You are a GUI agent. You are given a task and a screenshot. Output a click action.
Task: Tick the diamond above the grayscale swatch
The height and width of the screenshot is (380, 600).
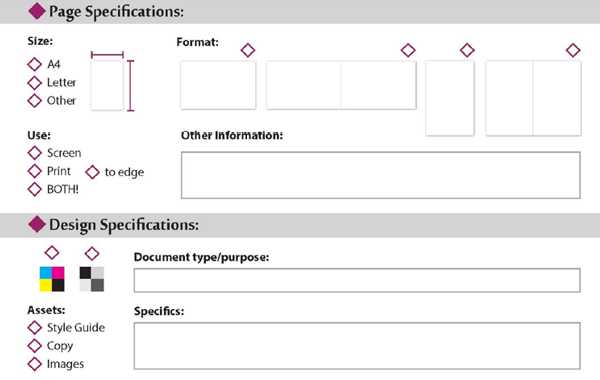[x=92, y=253]
